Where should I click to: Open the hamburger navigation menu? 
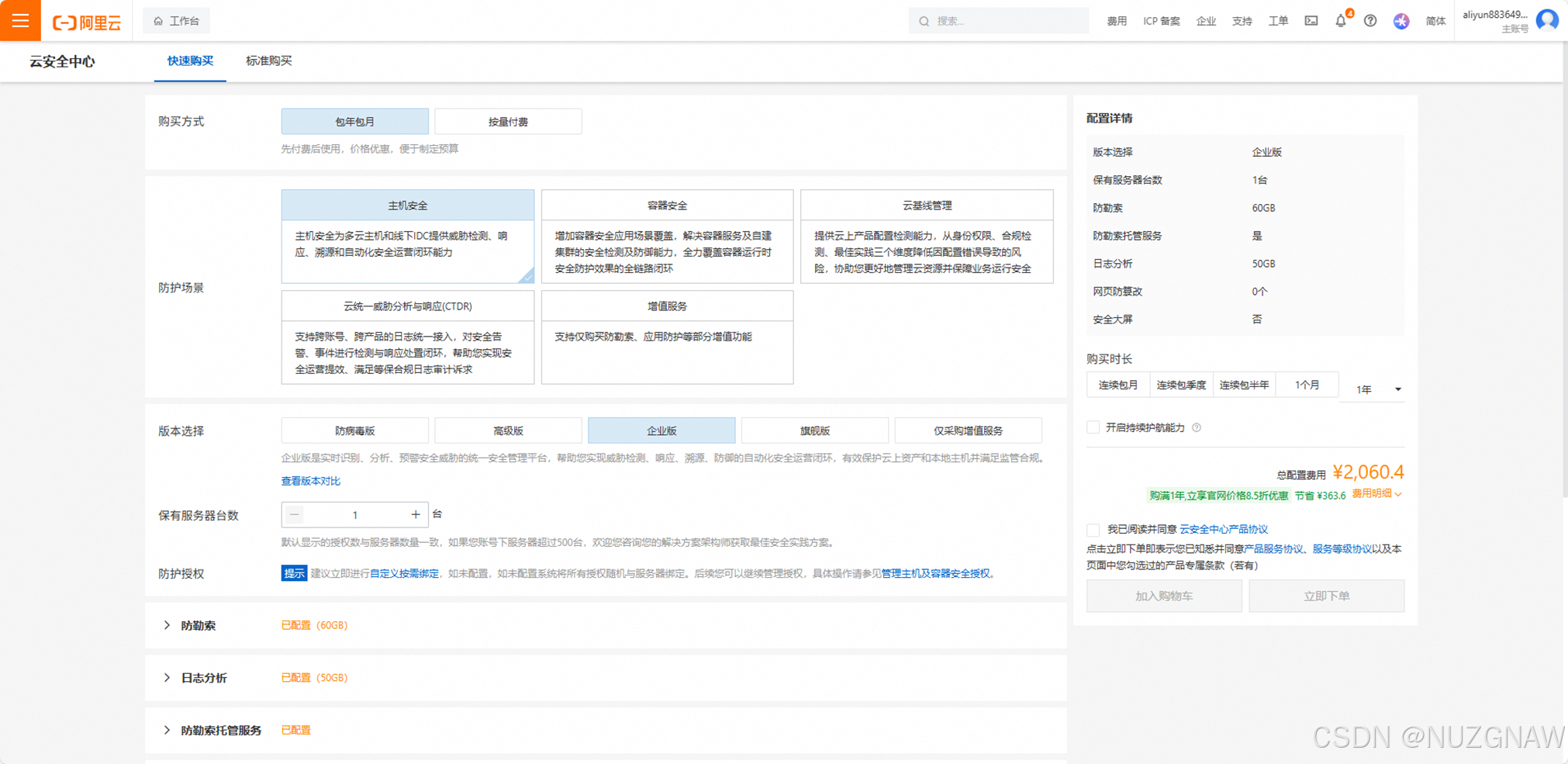20,20
